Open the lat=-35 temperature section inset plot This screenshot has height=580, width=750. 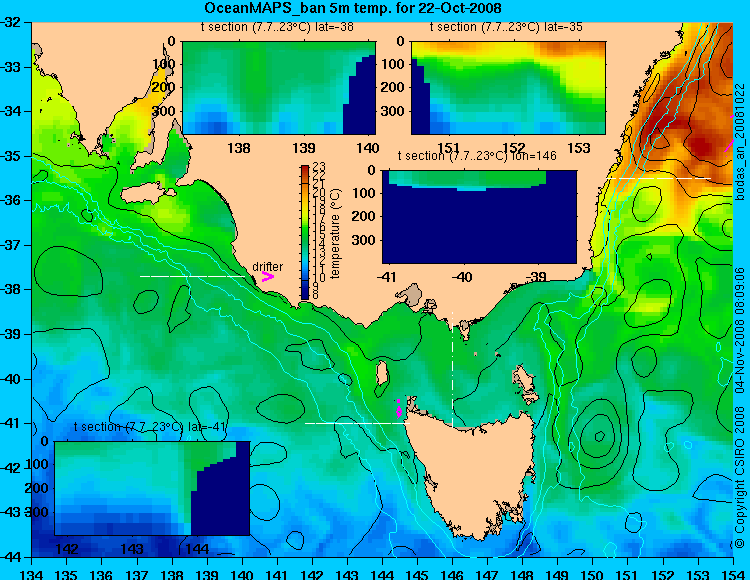(x=508, y=88)
